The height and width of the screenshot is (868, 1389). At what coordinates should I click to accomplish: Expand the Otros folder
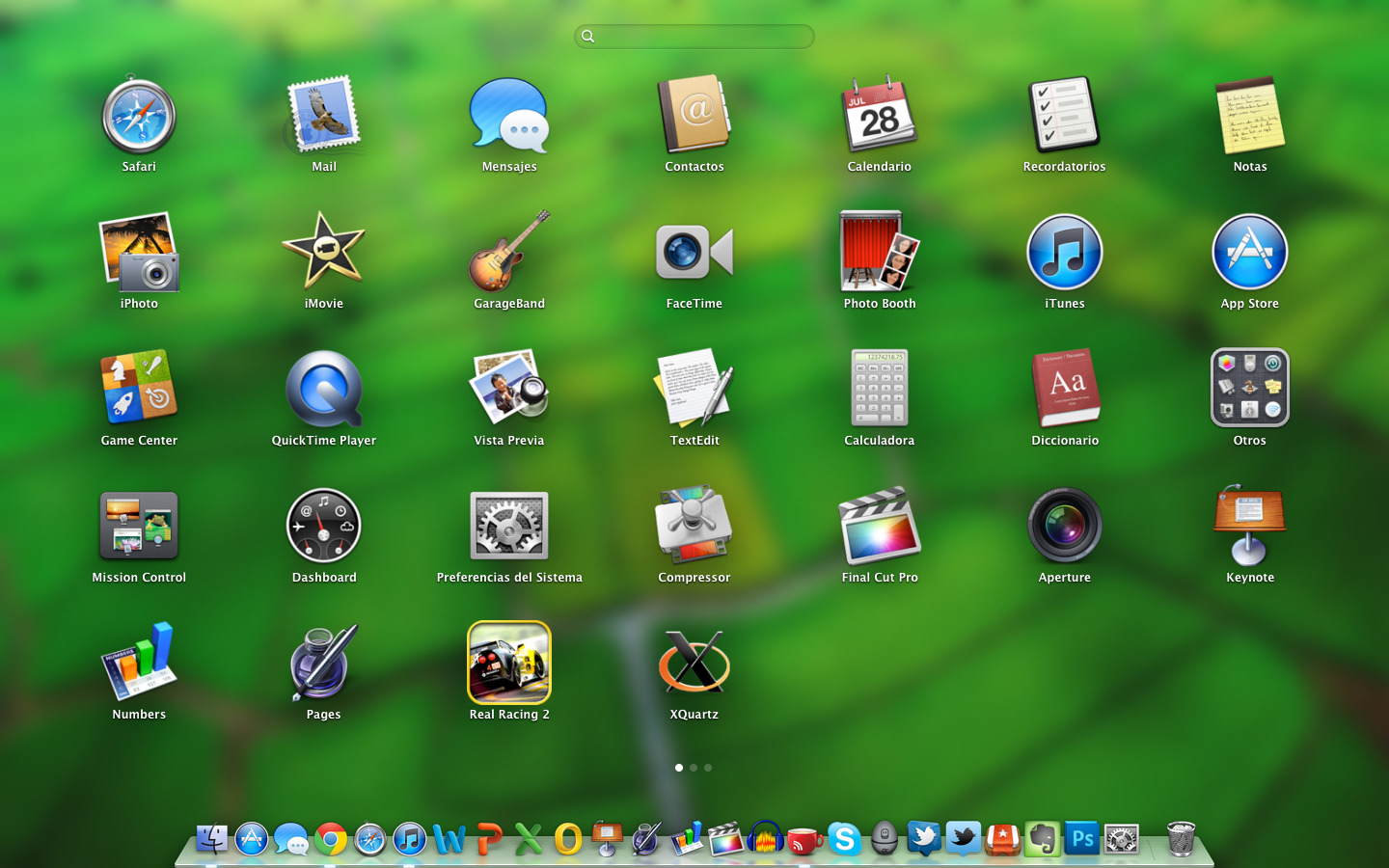tap(1249, 389)
